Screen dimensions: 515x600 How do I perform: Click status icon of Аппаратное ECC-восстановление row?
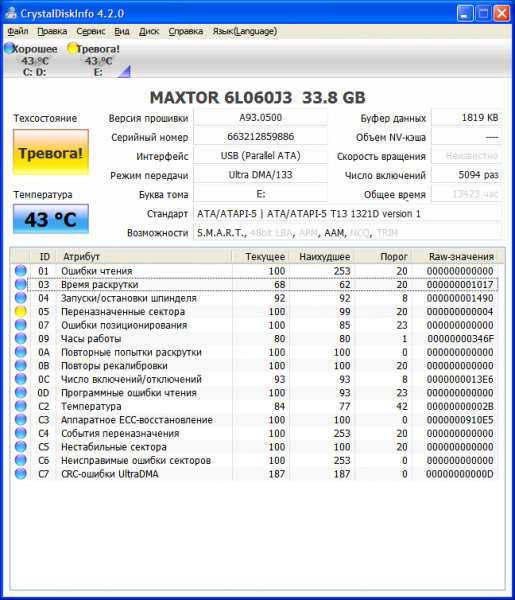pos(21,420)
